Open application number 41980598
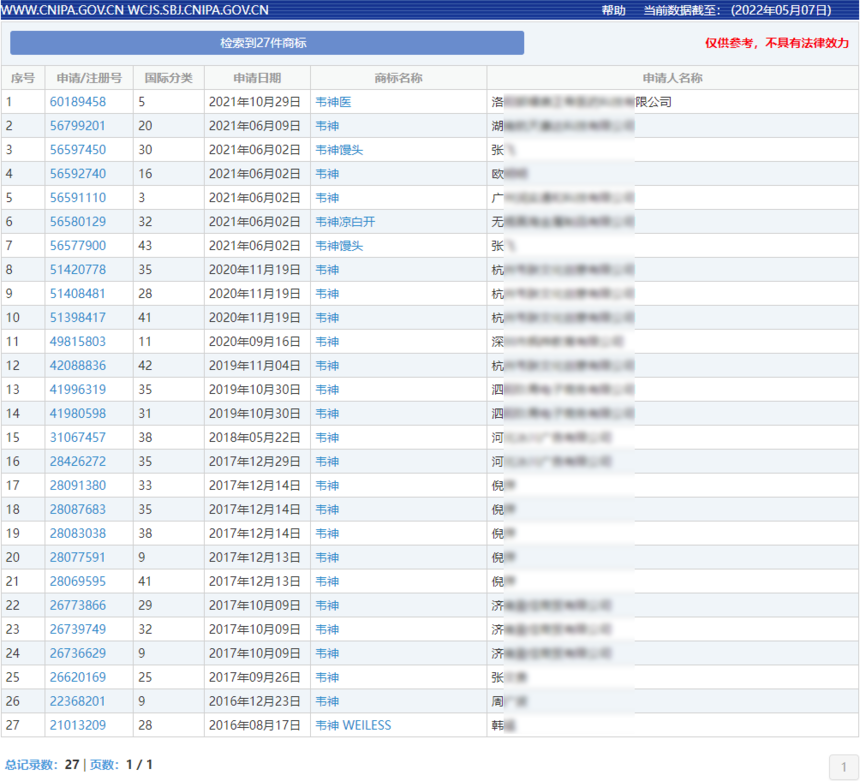Image resolution: width=860 pixels, height=781 pixels. click(78, 414)
